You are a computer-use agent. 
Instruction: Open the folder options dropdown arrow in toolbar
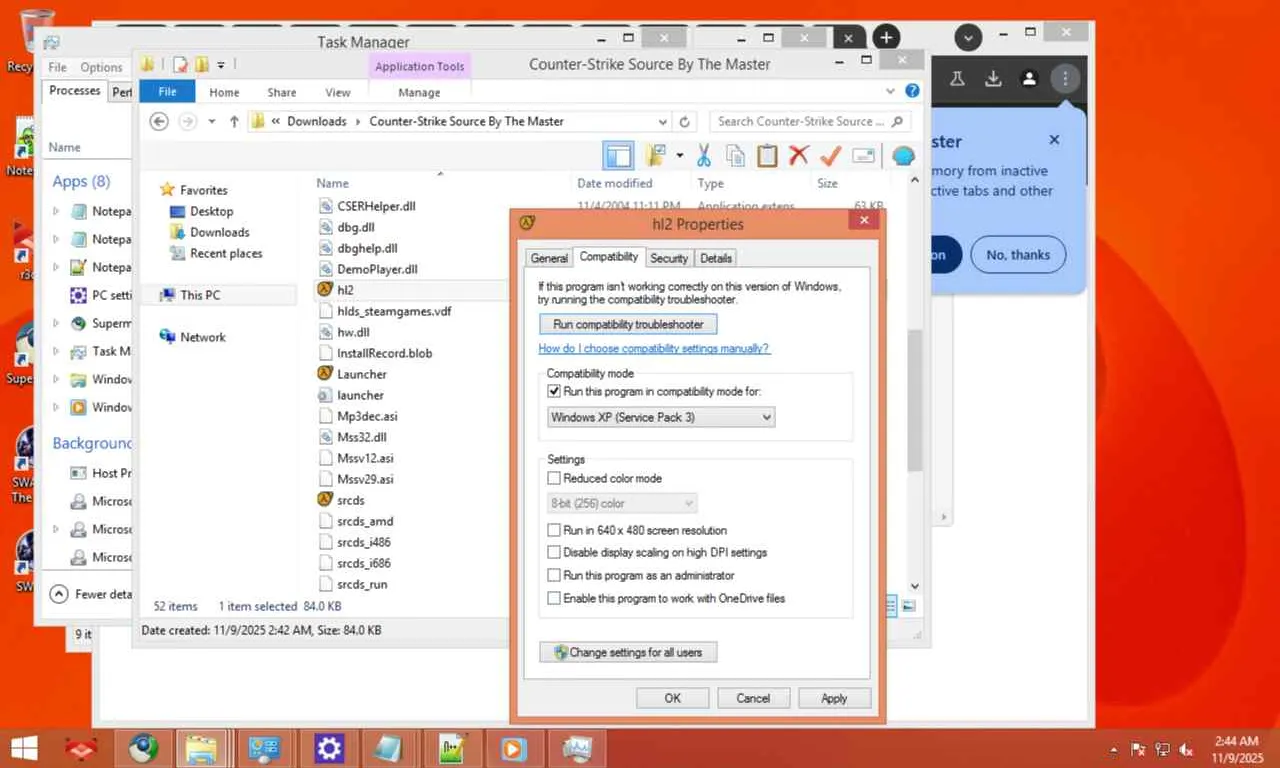click(679, 155)
